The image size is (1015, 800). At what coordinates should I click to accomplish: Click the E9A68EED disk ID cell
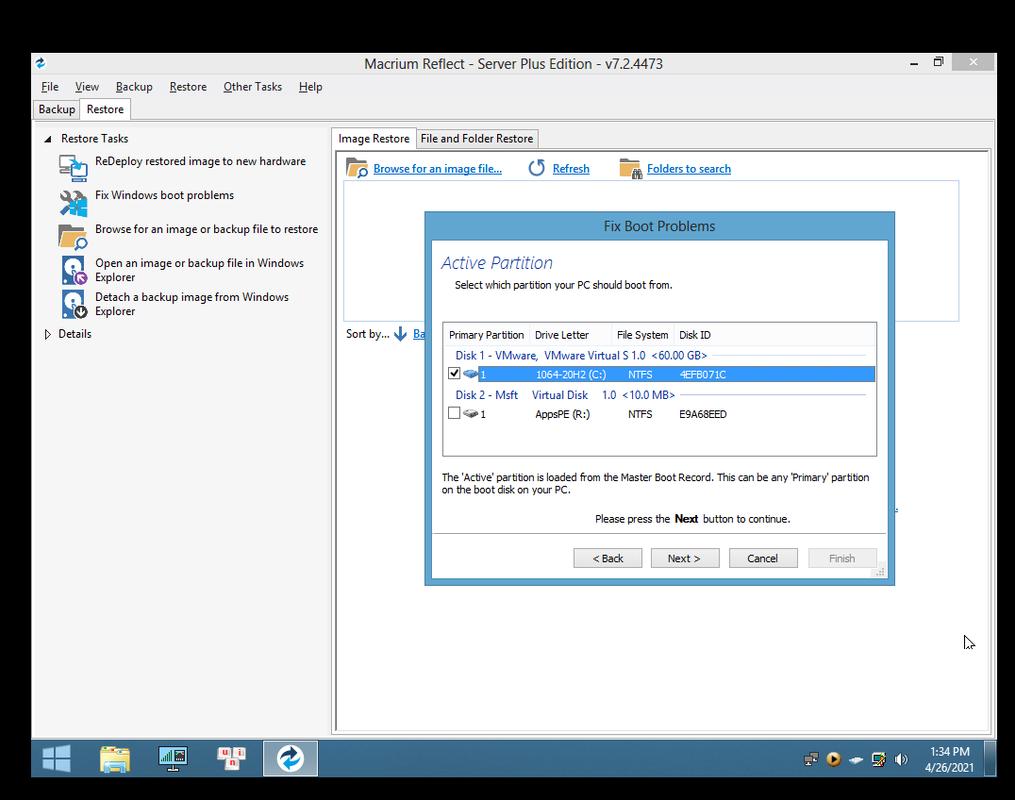pos(702,414)
